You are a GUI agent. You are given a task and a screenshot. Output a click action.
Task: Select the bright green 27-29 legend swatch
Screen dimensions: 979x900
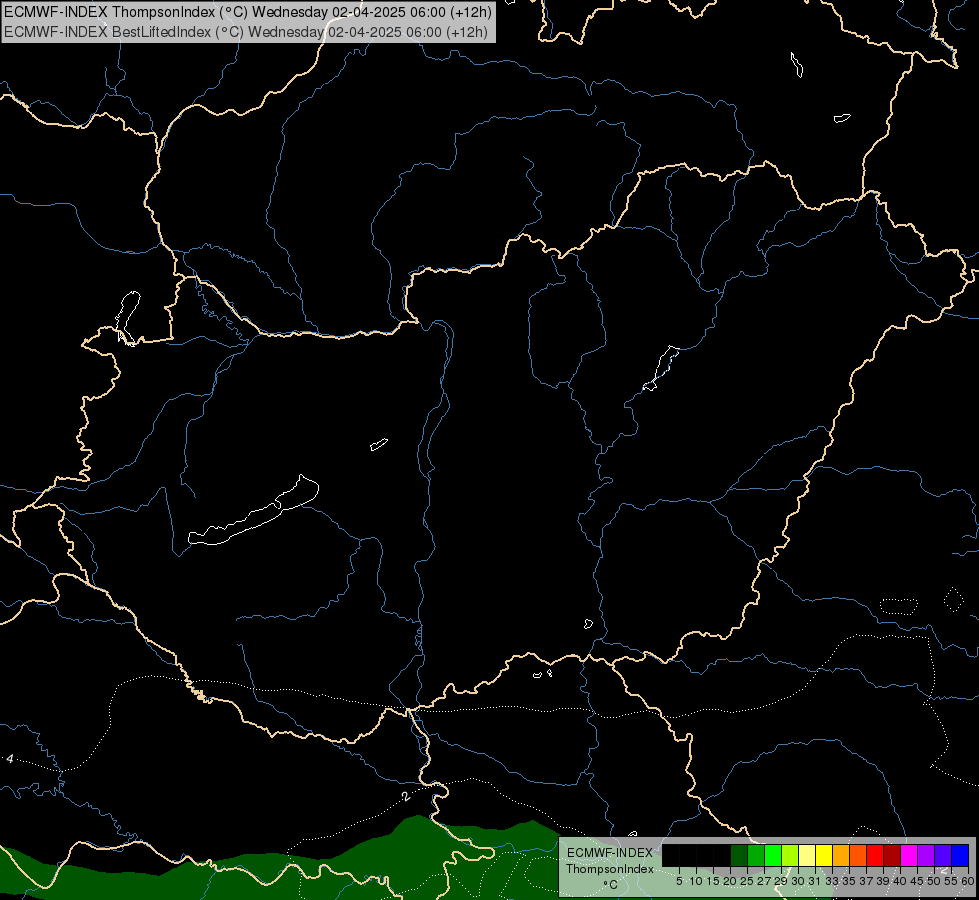click(773, 855)
